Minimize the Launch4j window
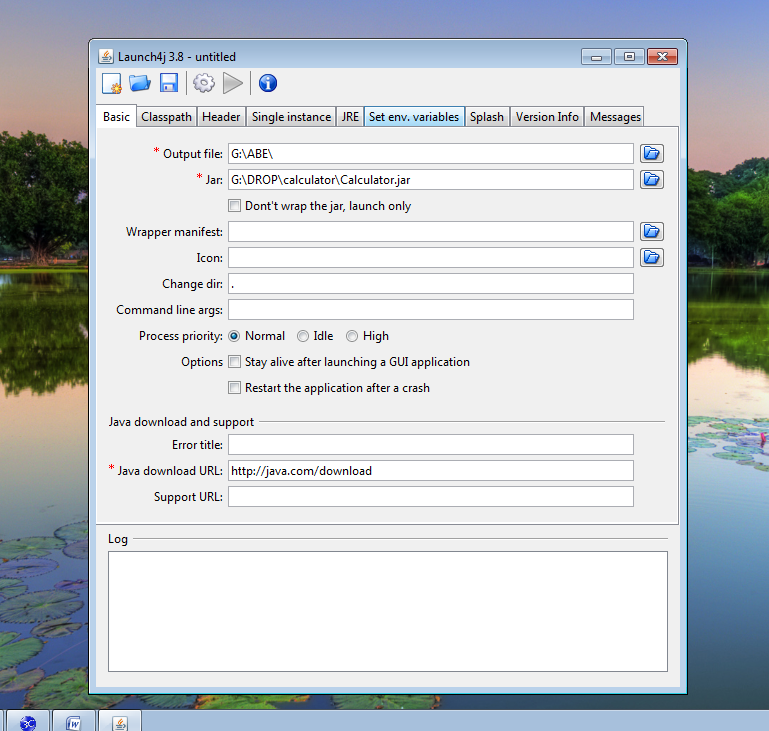Image resolution: width=769 pixels, height=731 pixels. pos(596,57)
